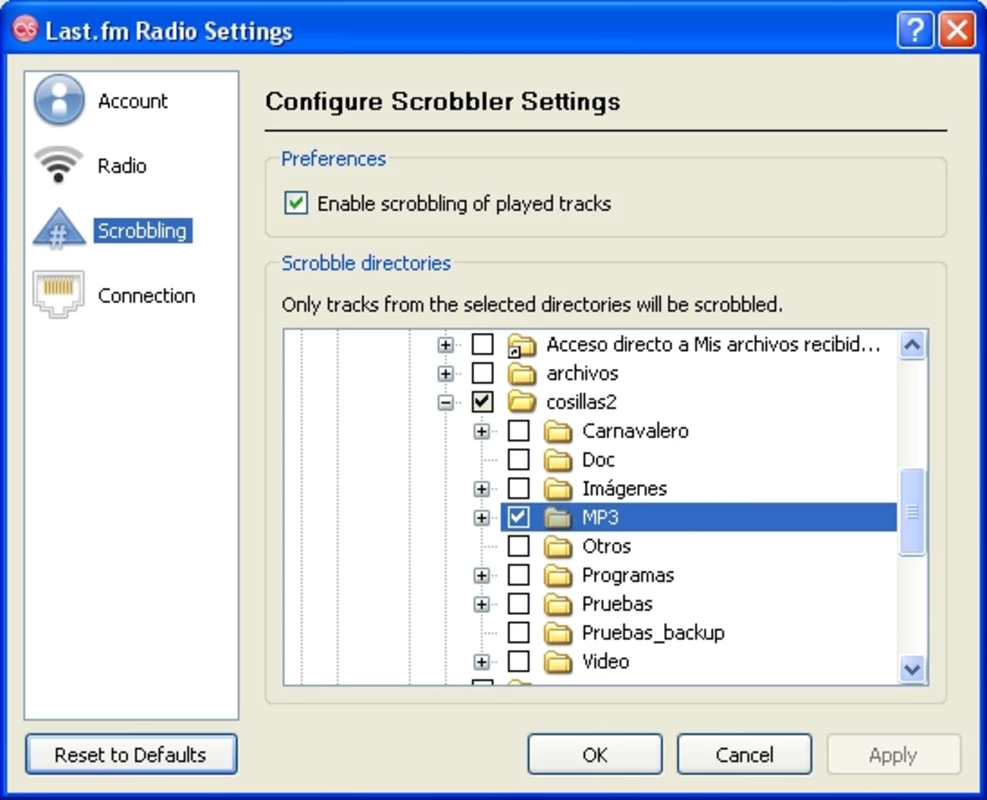987x800 pixels.
Task: Click the Help question mark button
Action: tap(915, 30)
